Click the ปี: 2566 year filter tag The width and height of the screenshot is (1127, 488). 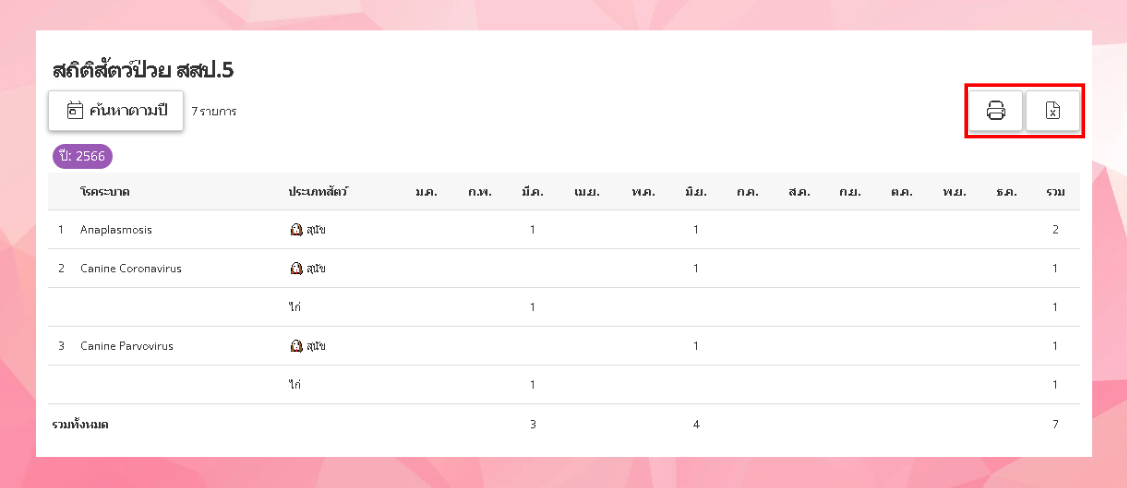click(83, 156)
